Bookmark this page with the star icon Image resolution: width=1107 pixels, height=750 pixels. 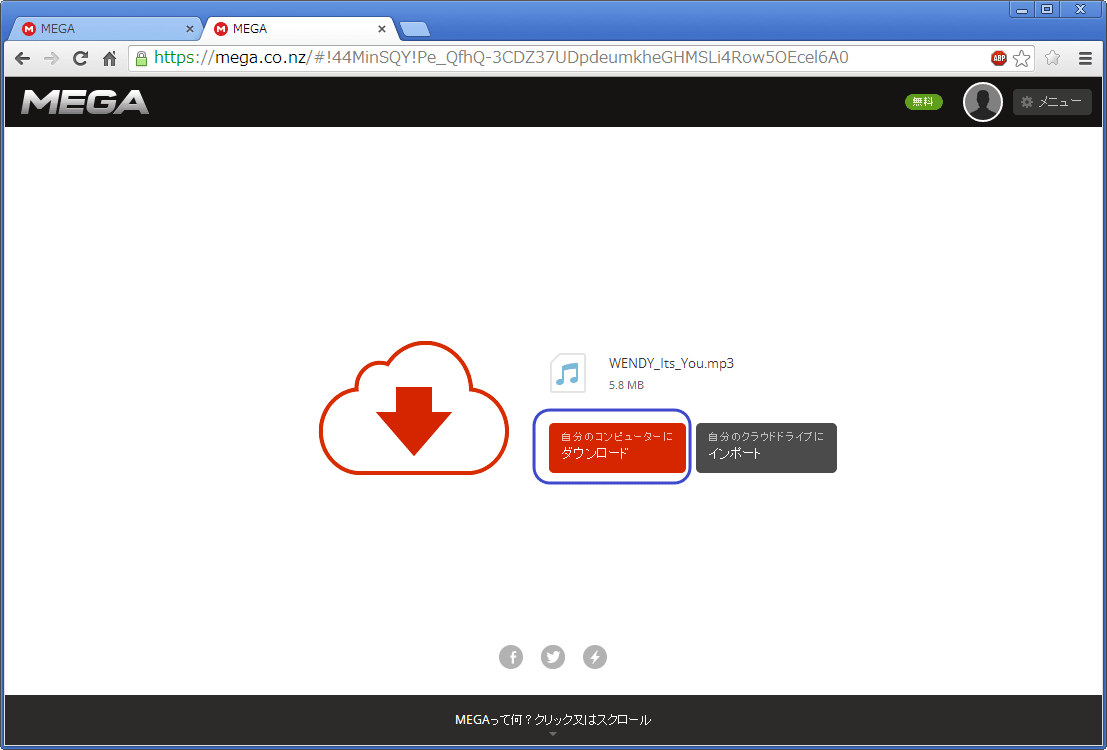click(1021, 58)
